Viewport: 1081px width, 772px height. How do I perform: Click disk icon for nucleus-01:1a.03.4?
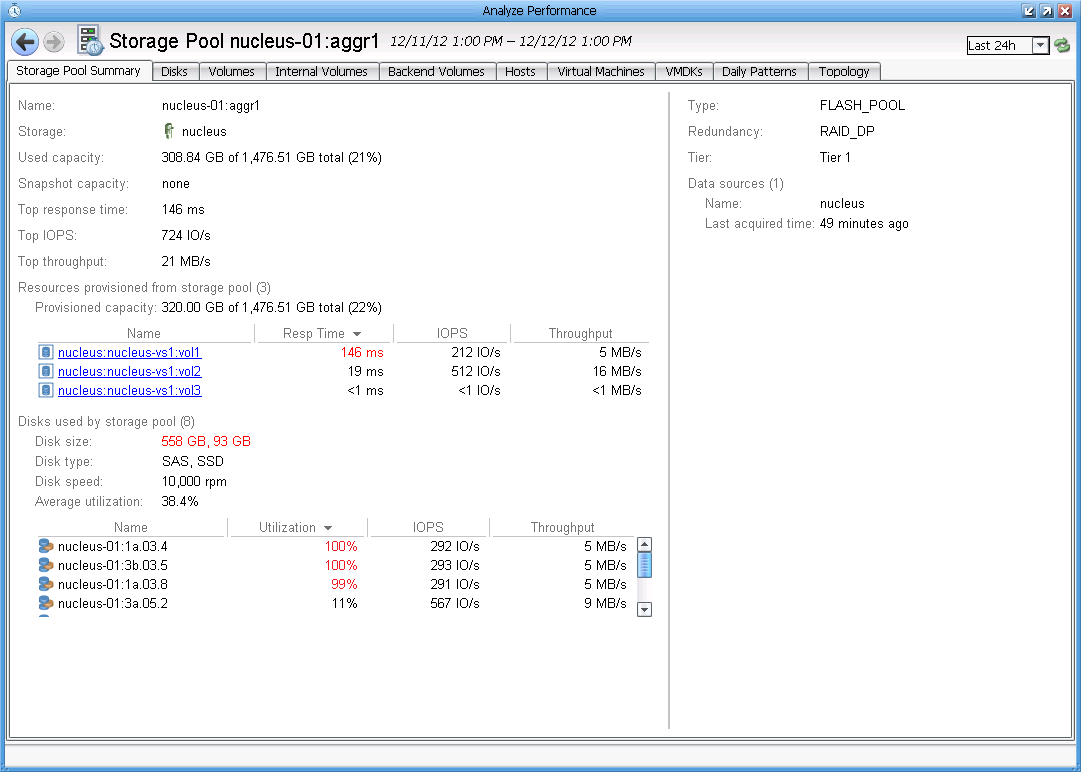(46, 547)
